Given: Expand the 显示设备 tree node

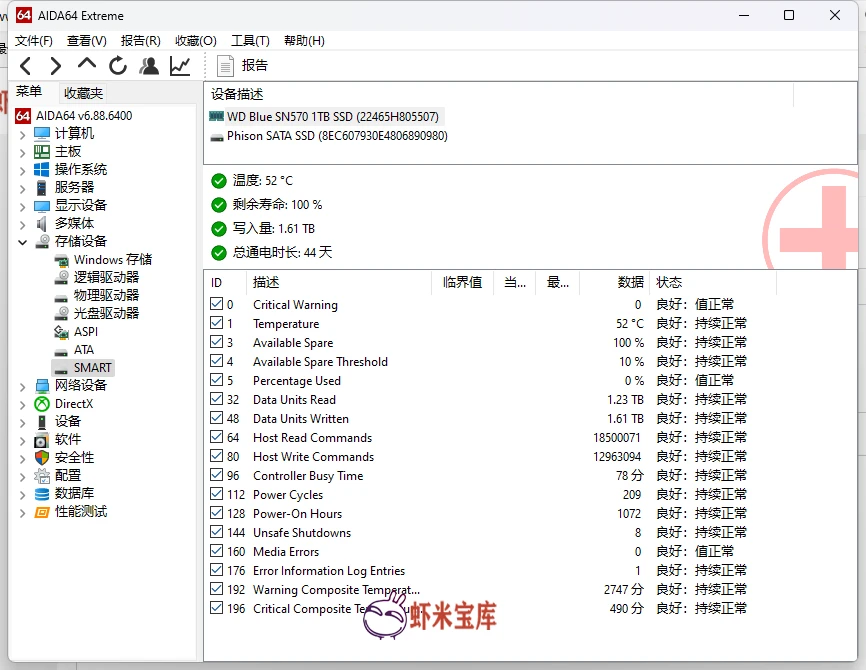Looking at the screenshot, I should click(23, 207).
